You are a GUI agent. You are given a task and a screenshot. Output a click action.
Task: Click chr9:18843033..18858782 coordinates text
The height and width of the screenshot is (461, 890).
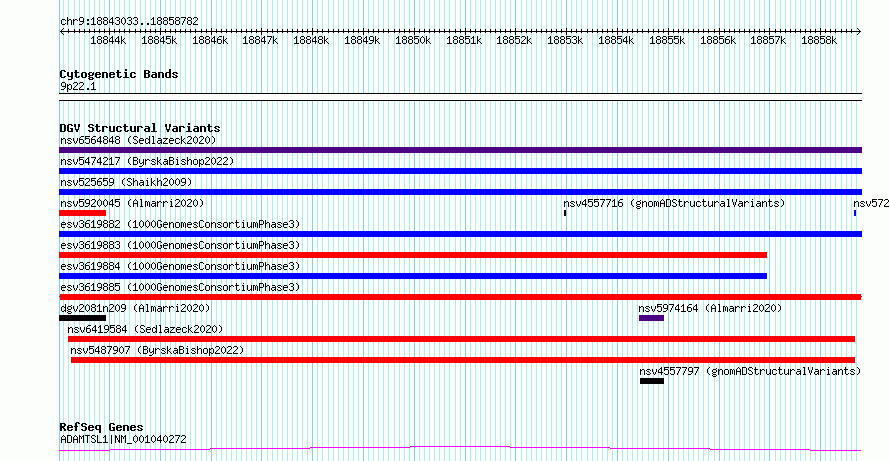[x=129, y=22]
